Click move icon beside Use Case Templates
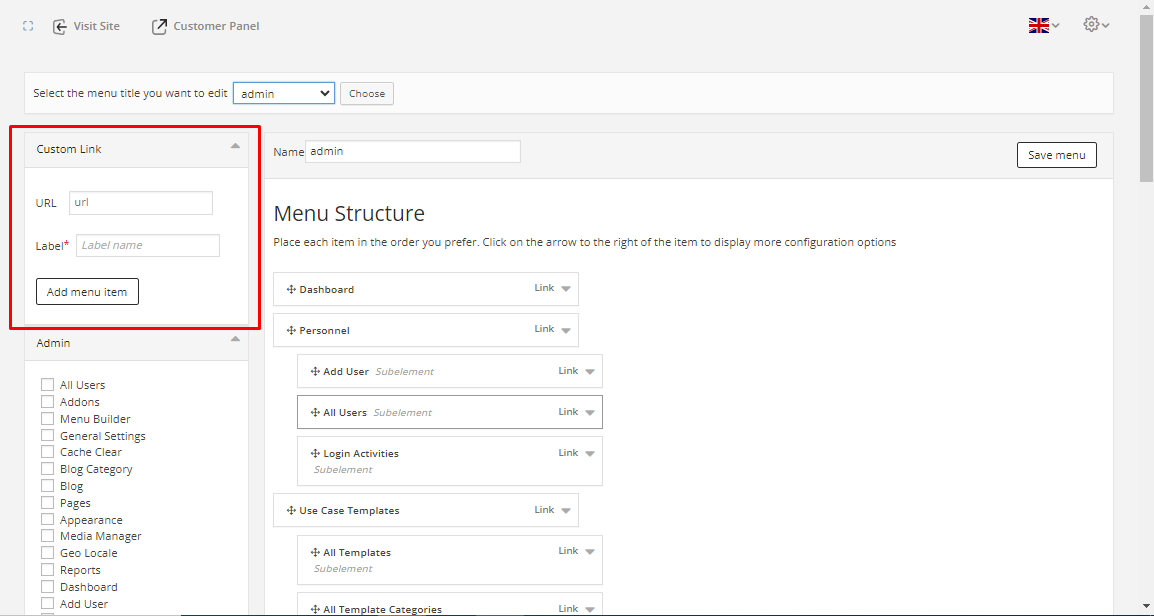Image resolution: width=1154 pixels, height=616 pixels. (291, 511)
